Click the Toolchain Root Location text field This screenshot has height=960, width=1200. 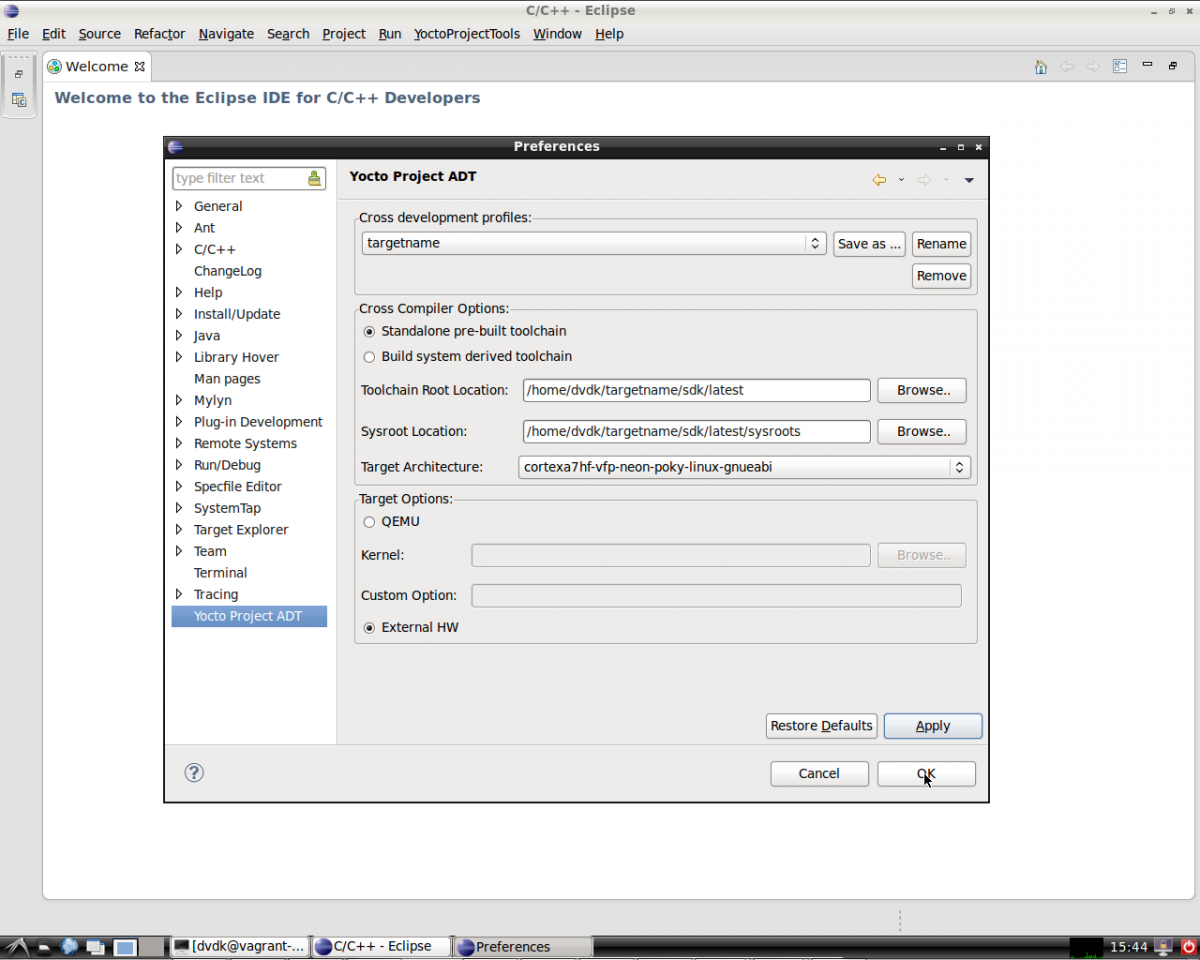pos(696,391)
